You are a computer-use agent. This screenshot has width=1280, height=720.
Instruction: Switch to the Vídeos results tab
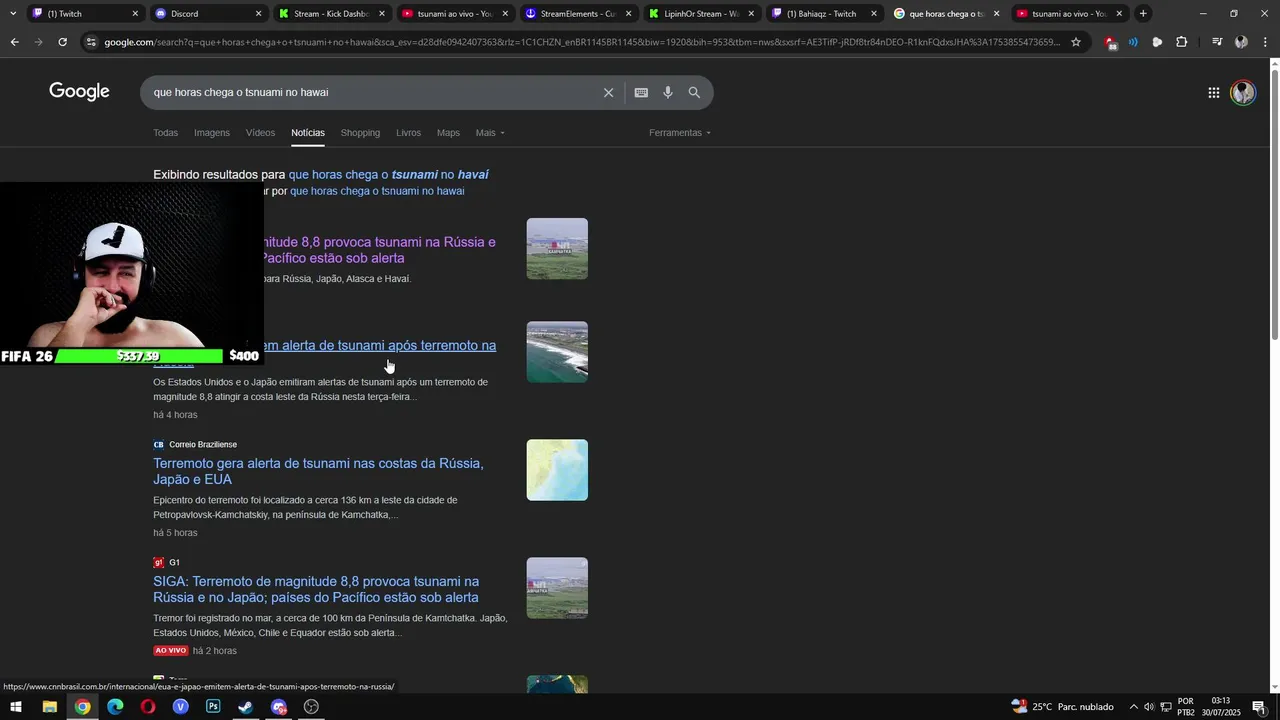click(x=260, y=133)
